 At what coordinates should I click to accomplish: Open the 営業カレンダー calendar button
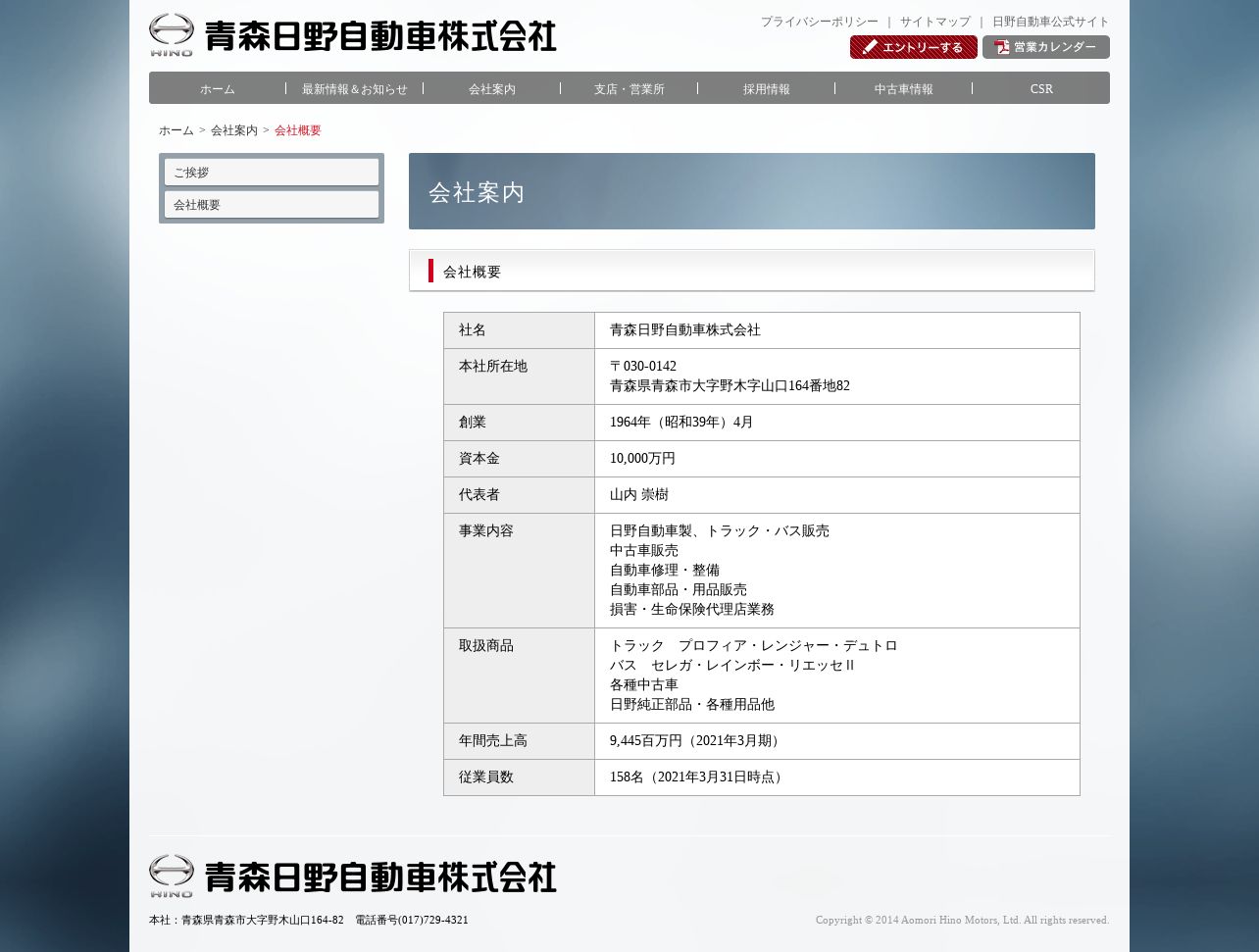[x=1046, y=47]
